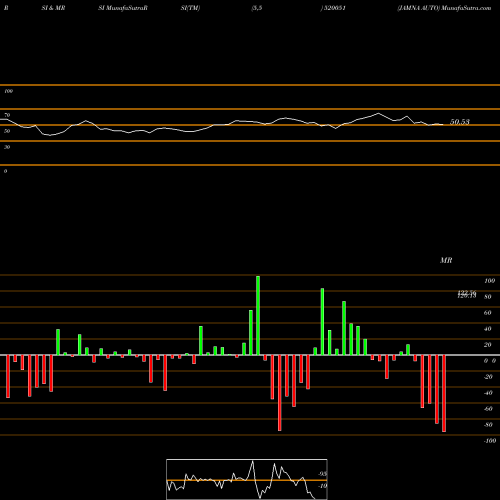Click the RSI axis label 70
The height and width of the screenshot is (500, 500).
[x=7, y=115]
